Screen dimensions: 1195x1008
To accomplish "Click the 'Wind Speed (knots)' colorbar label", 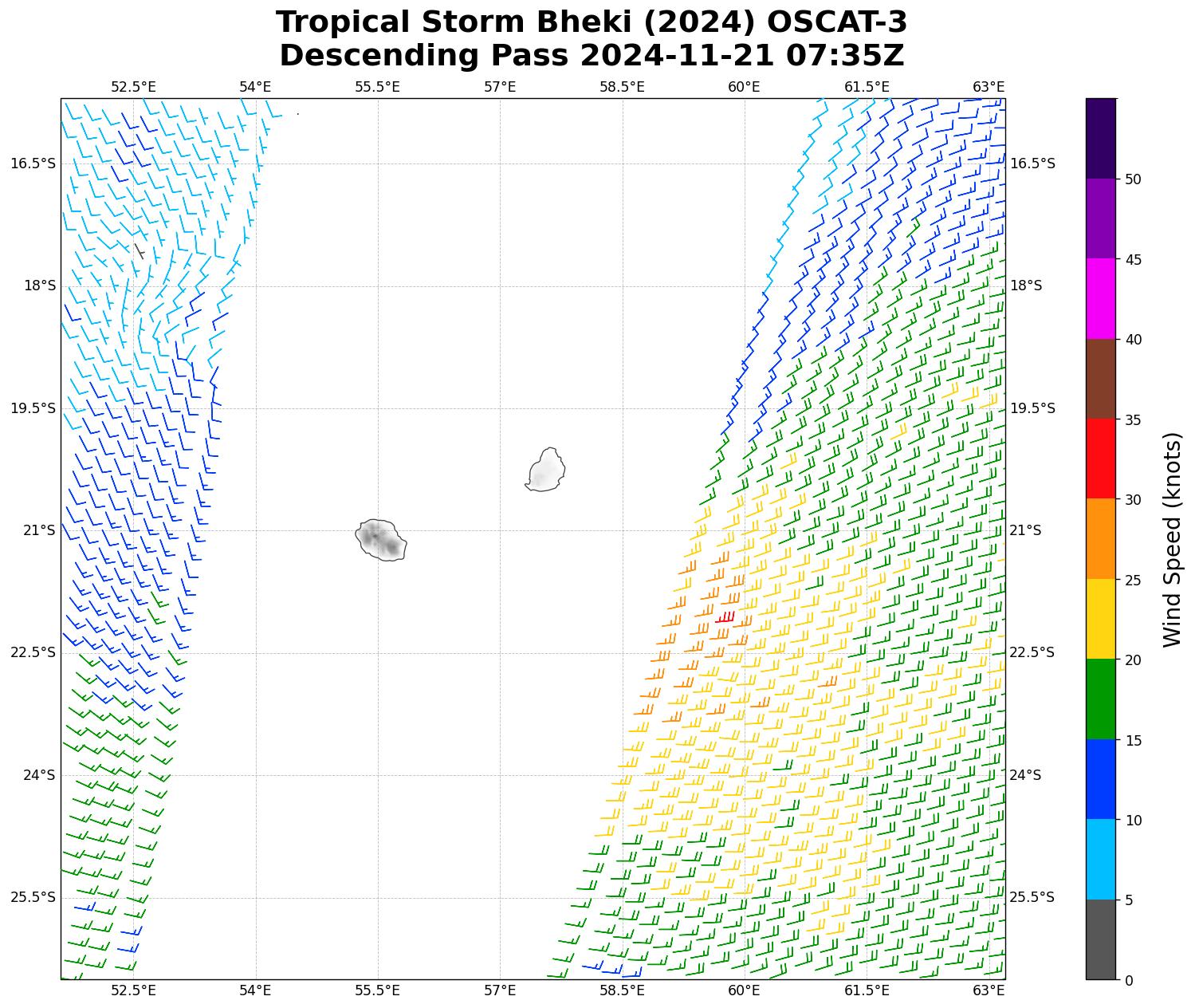I will tap(1172, 539).
